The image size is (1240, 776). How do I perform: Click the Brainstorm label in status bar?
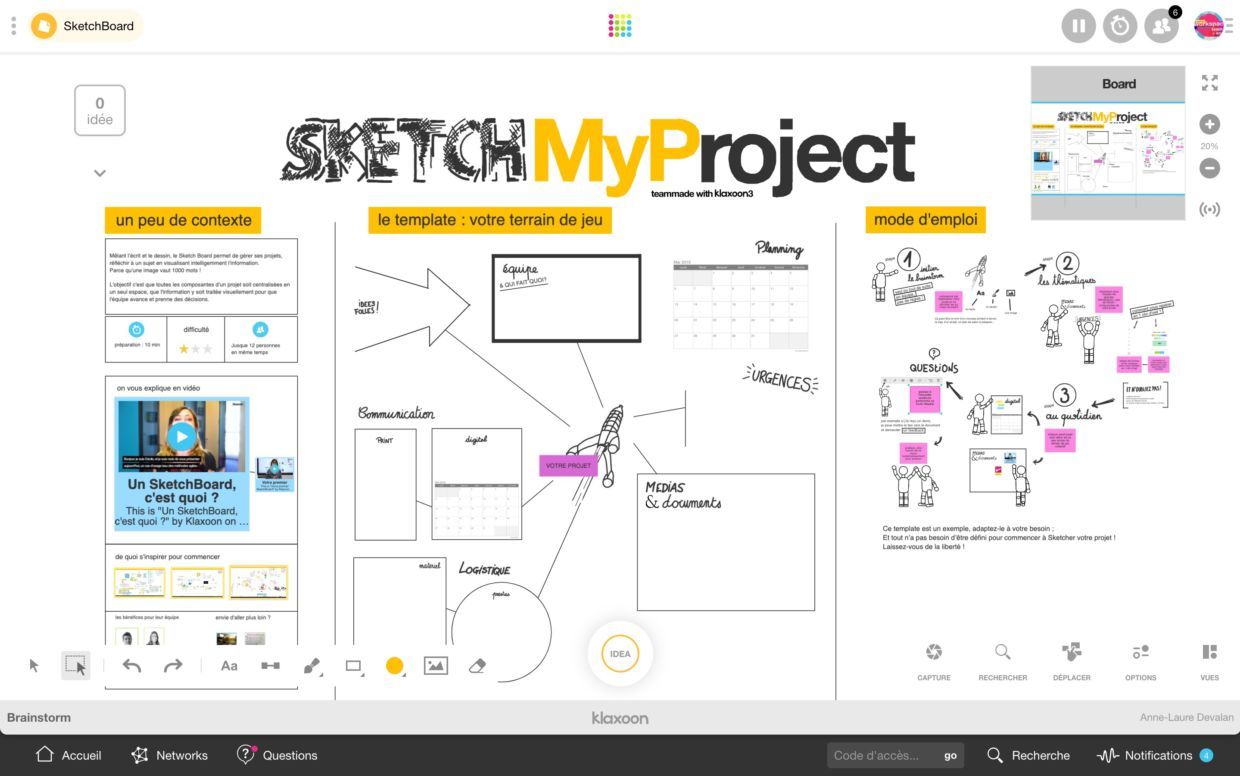tap(39, 717)
